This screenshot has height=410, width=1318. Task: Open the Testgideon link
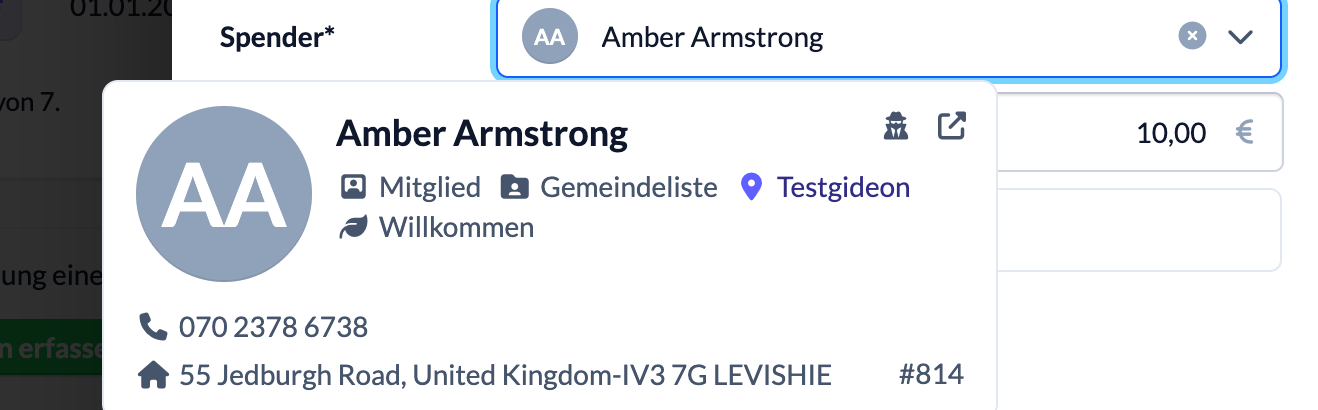click(843, 187)
